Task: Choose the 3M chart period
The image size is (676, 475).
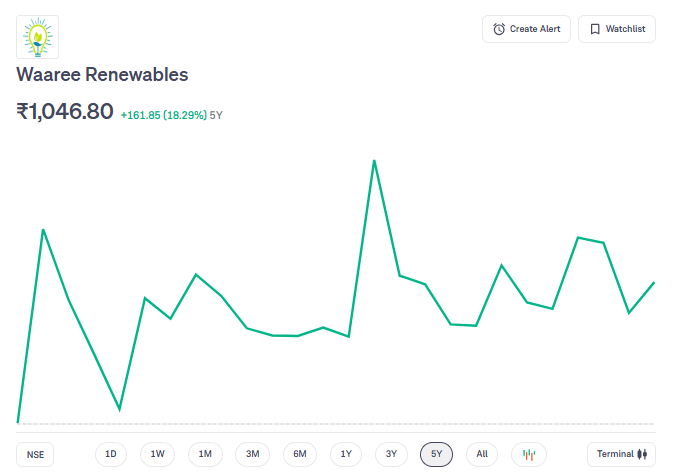Action: (x=252, y=454)
